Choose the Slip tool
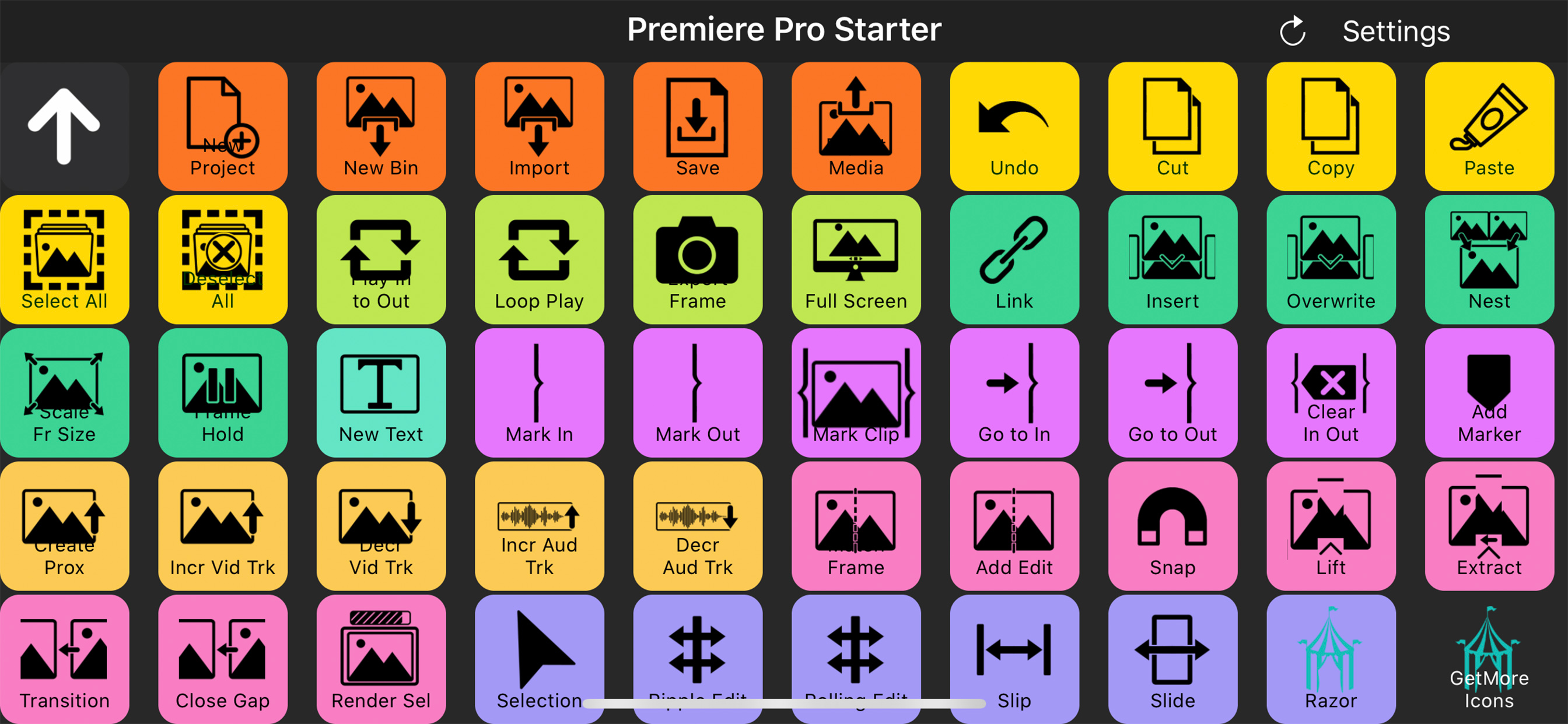 point(1014,658)
